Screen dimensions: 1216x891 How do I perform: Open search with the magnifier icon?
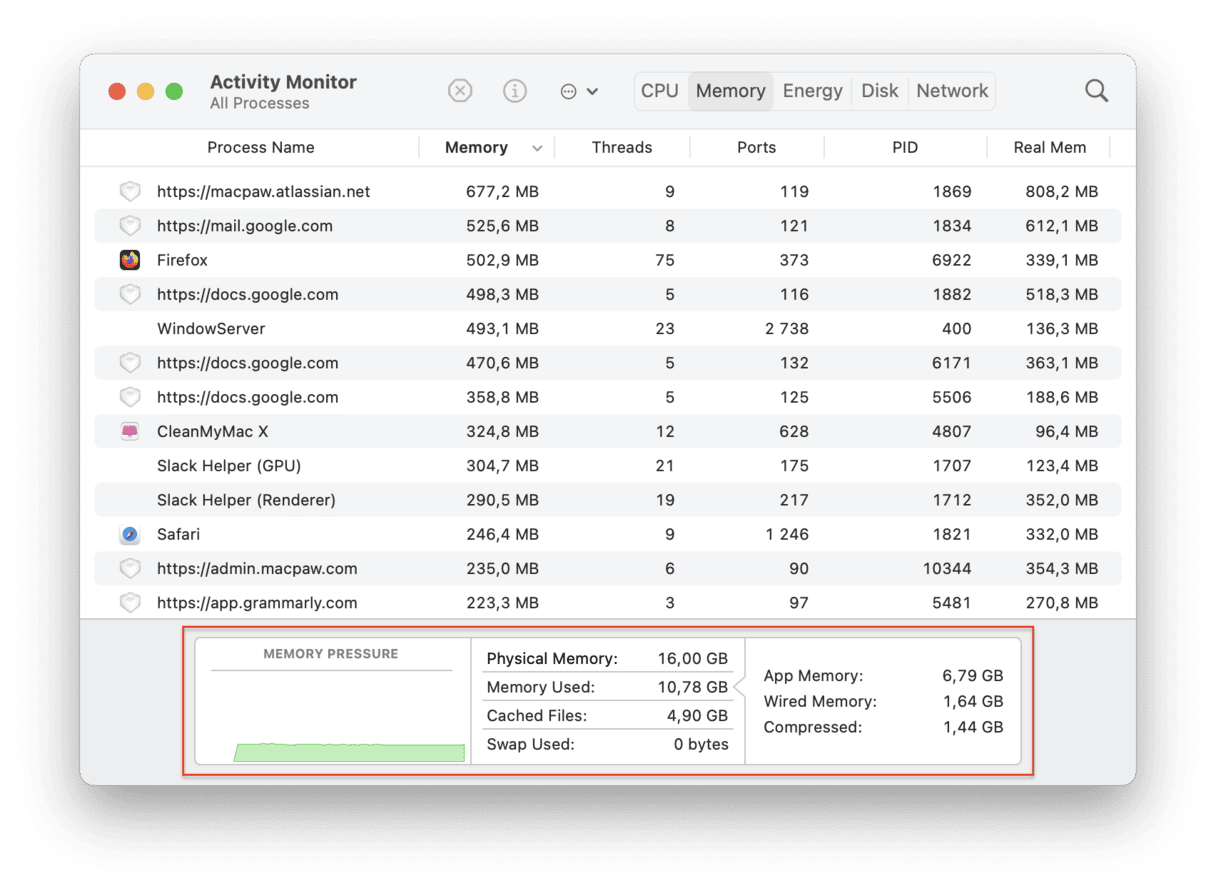pos(1096,90)
